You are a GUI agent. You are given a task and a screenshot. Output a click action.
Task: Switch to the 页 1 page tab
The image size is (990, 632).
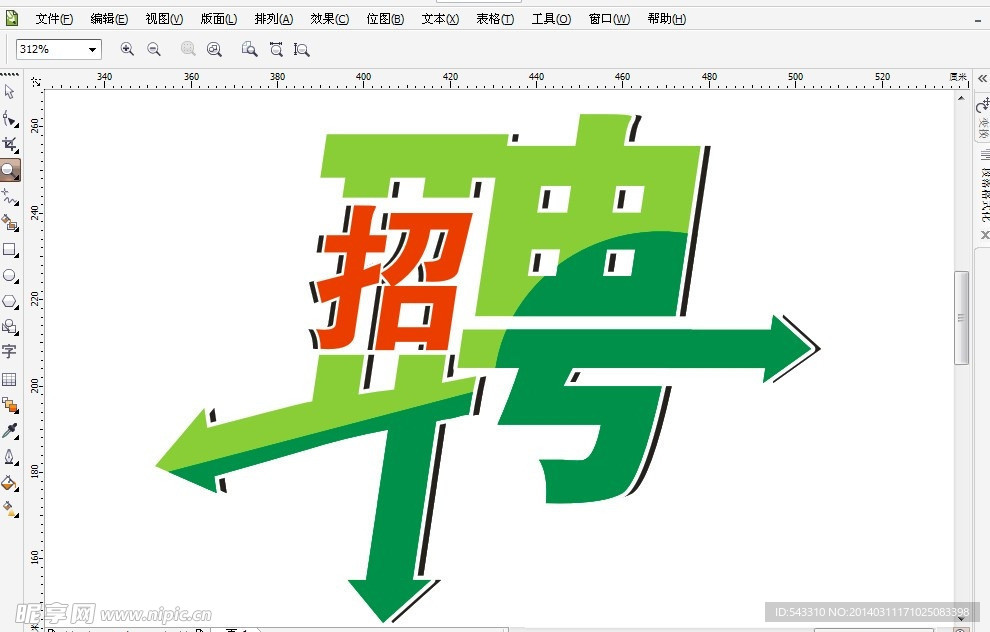237,628
